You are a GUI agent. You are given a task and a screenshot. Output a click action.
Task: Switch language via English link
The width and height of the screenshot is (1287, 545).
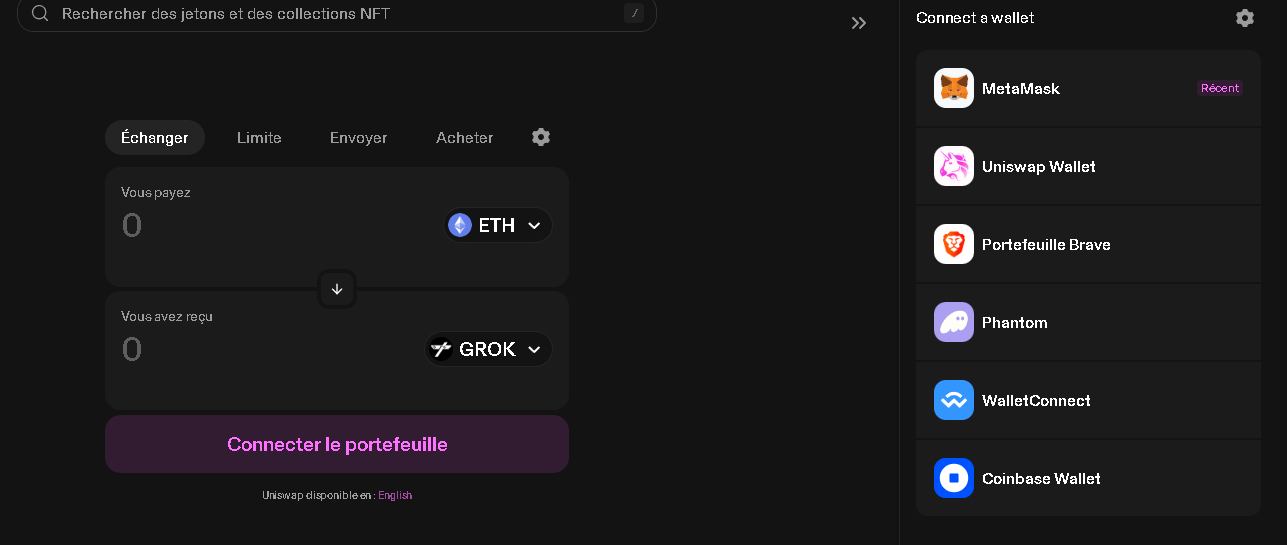coord(395,495)
